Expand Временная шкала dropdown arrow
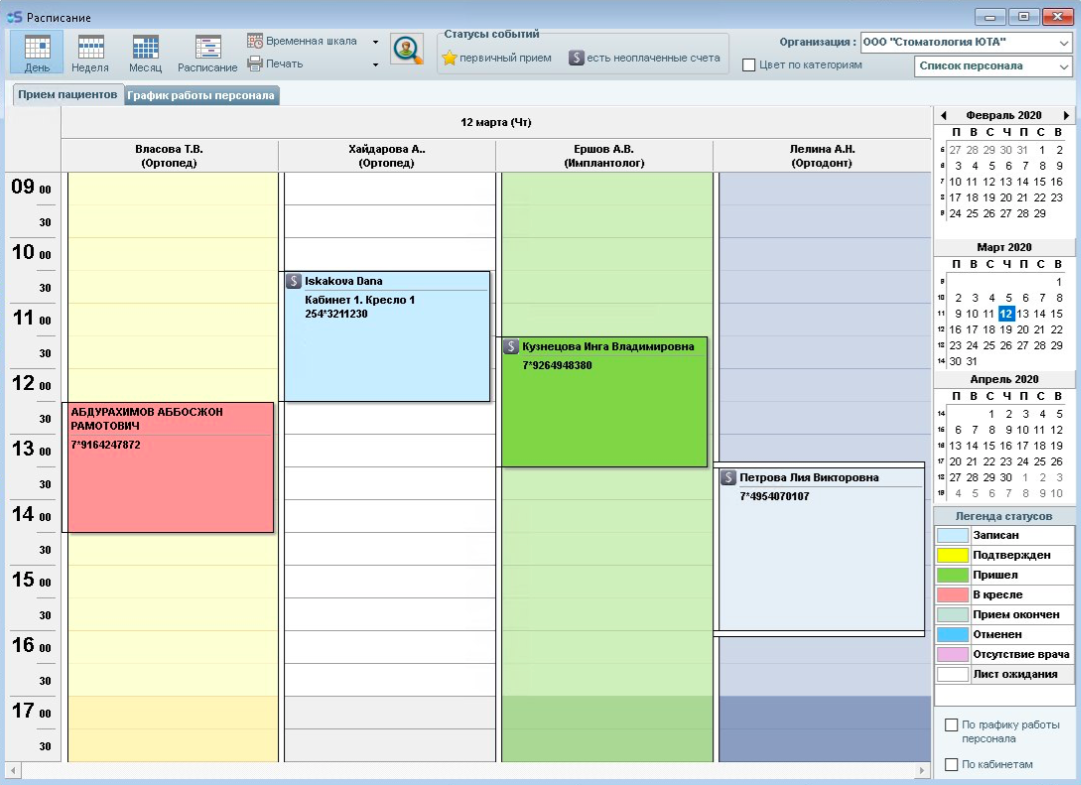This screenshot has width=1081, height=785. (x=376, y=41)
